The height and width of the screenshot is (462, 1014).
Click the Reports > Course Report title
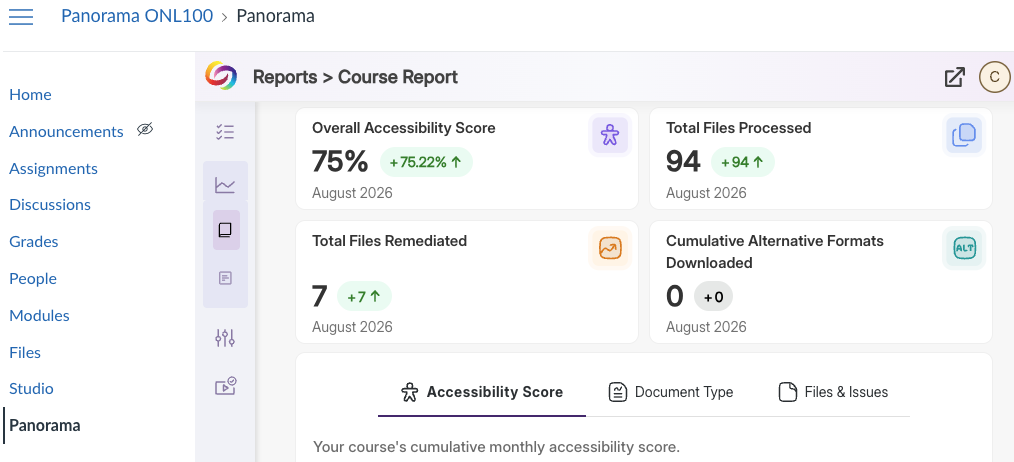(355, 77)
